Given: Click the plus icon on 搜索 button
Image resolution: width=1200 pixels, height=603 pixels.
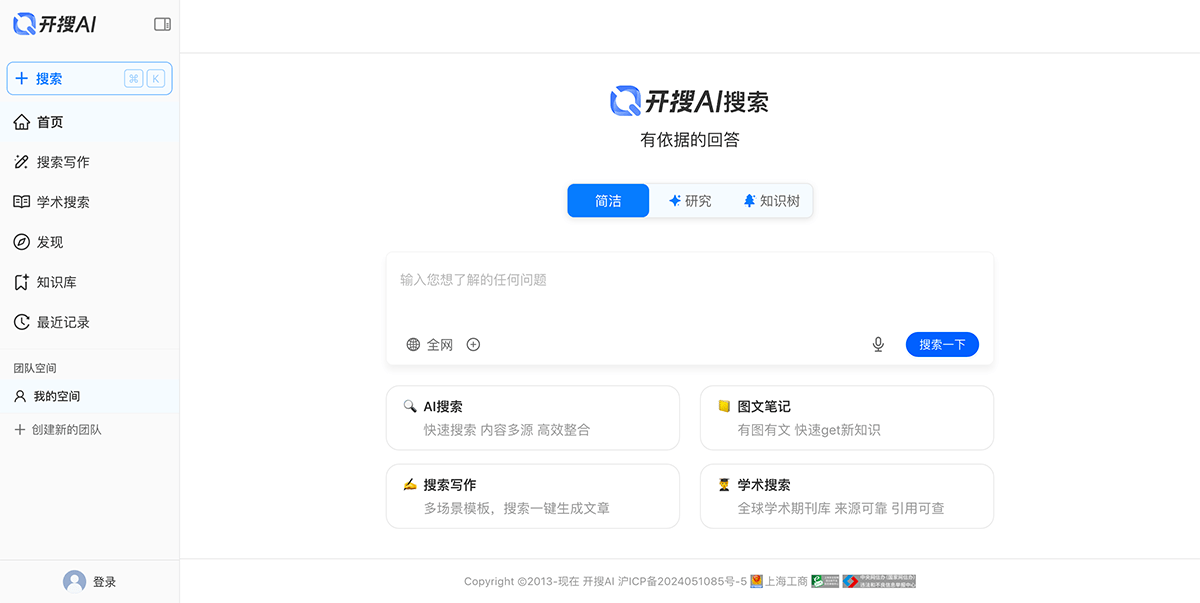Looking at the screenshot, I should click(22, 78).
